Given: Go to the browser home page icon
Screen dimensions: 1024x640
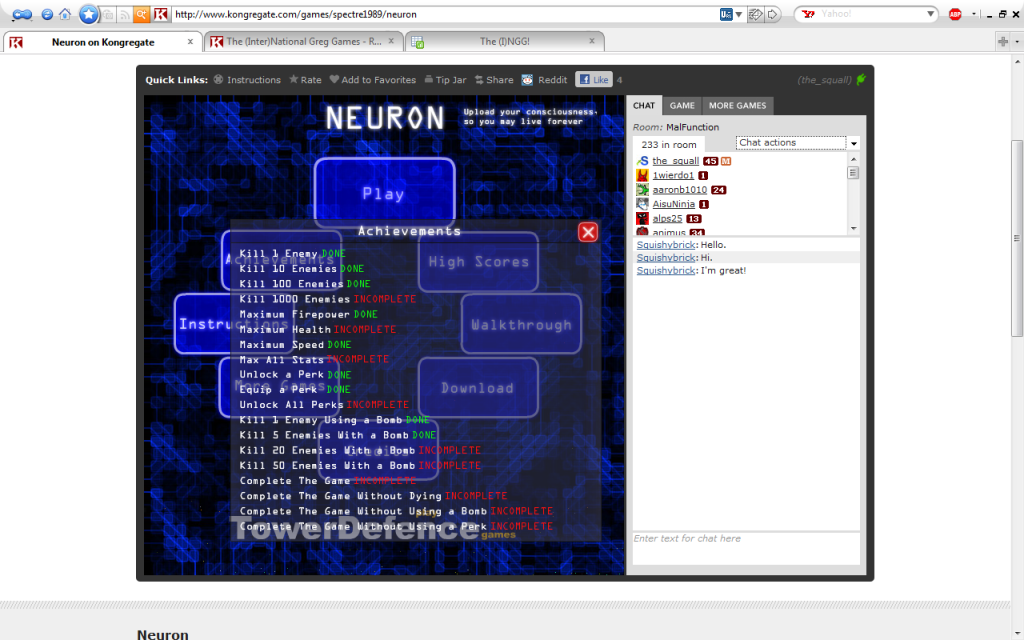Looking at the screenshot, I should (x=65, y=14).
